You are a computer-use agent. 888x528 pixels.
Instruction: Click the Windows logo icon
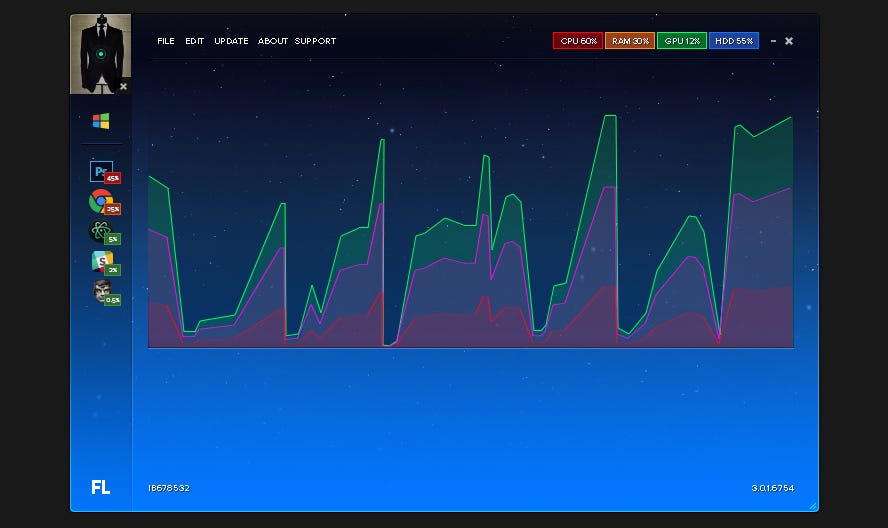pyautogui.click(x=101, y=121)
